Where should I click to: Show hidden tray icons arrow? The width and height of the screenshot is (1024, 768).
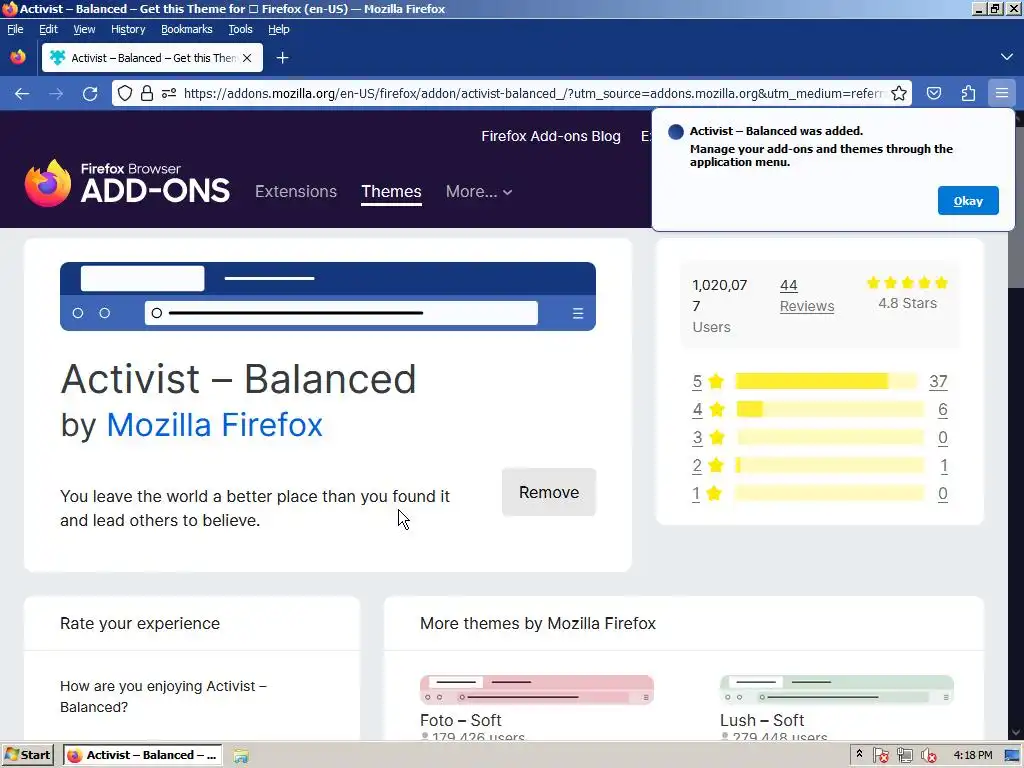[859, 754]
